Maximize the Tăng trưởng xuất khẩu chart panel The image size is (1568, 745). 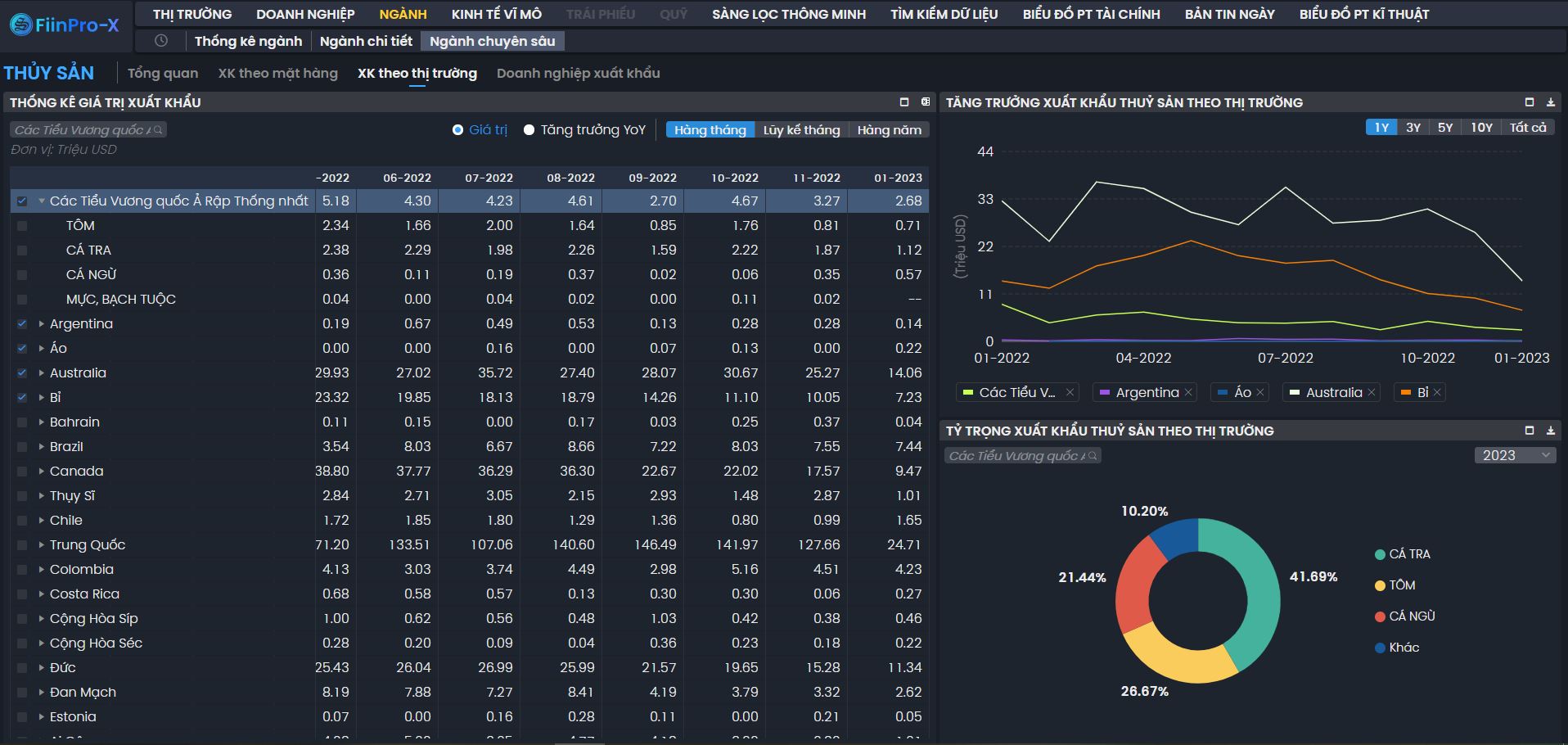(x=1529, y=102)
